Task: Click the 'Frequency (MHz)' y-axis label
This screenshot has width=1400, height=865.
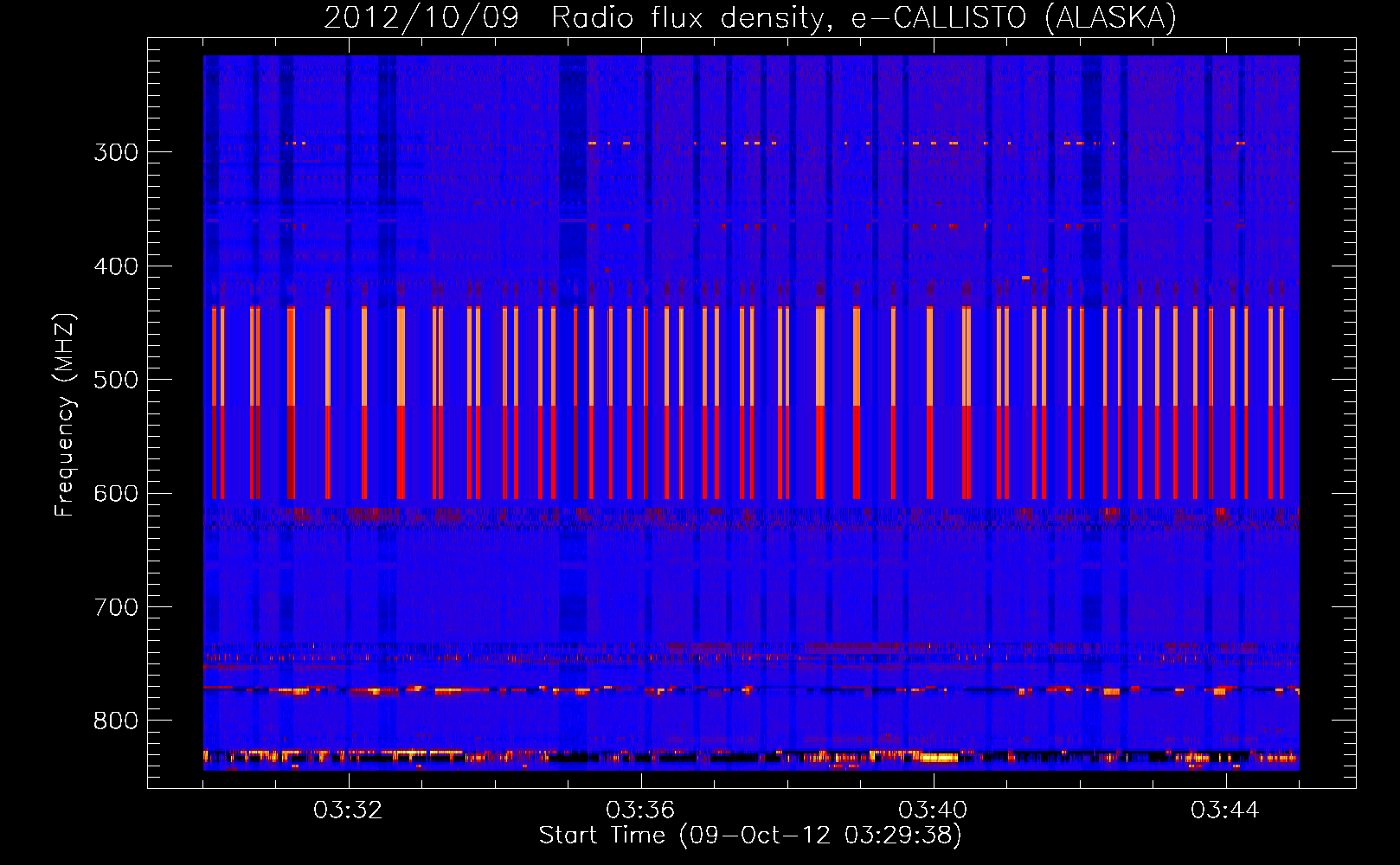Action: pyautogui.click(x=65, y=415)
